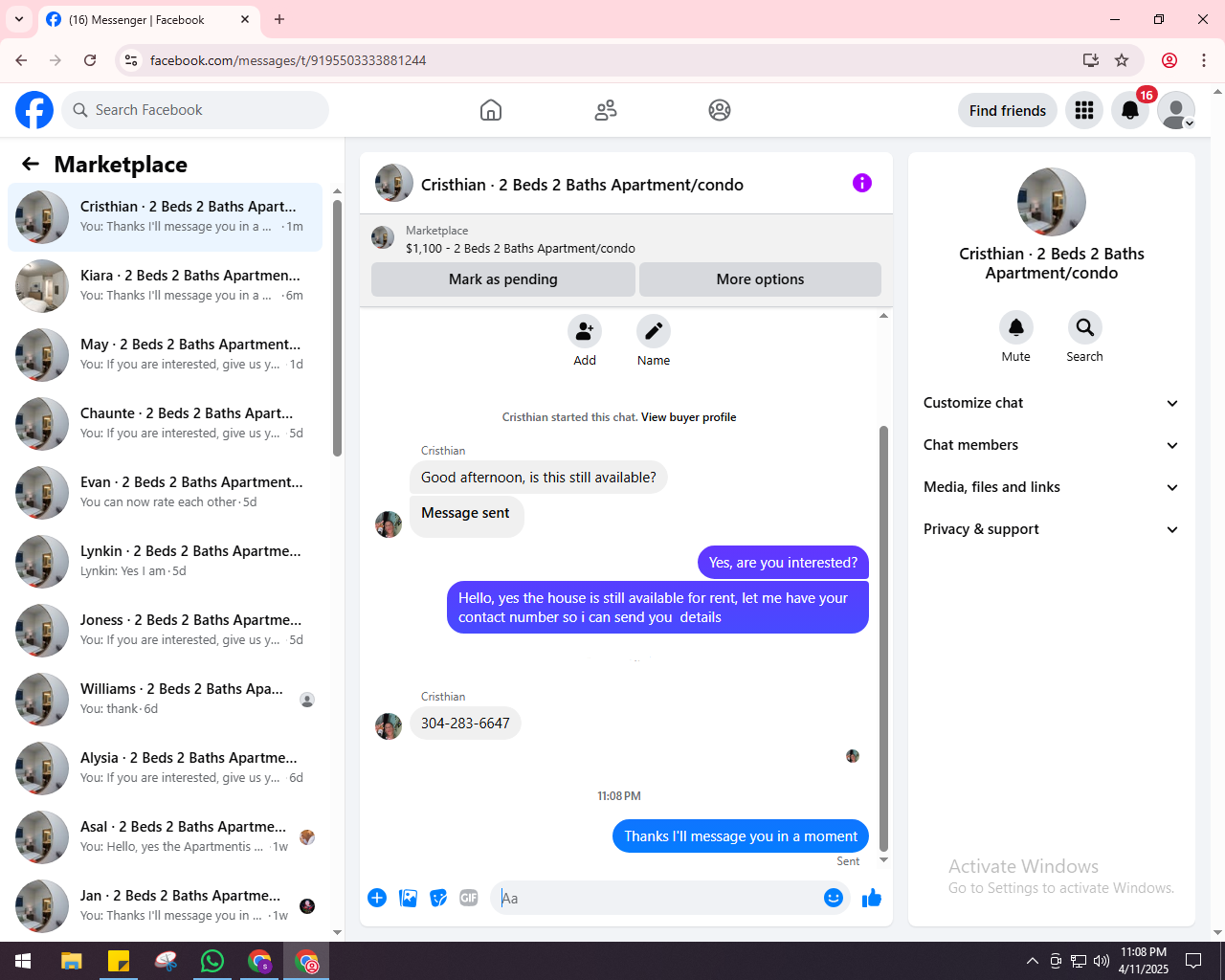This screenshot has width=1225, height=980.
Task: Send a thumbs-up like
Action: tap(872, 898)
